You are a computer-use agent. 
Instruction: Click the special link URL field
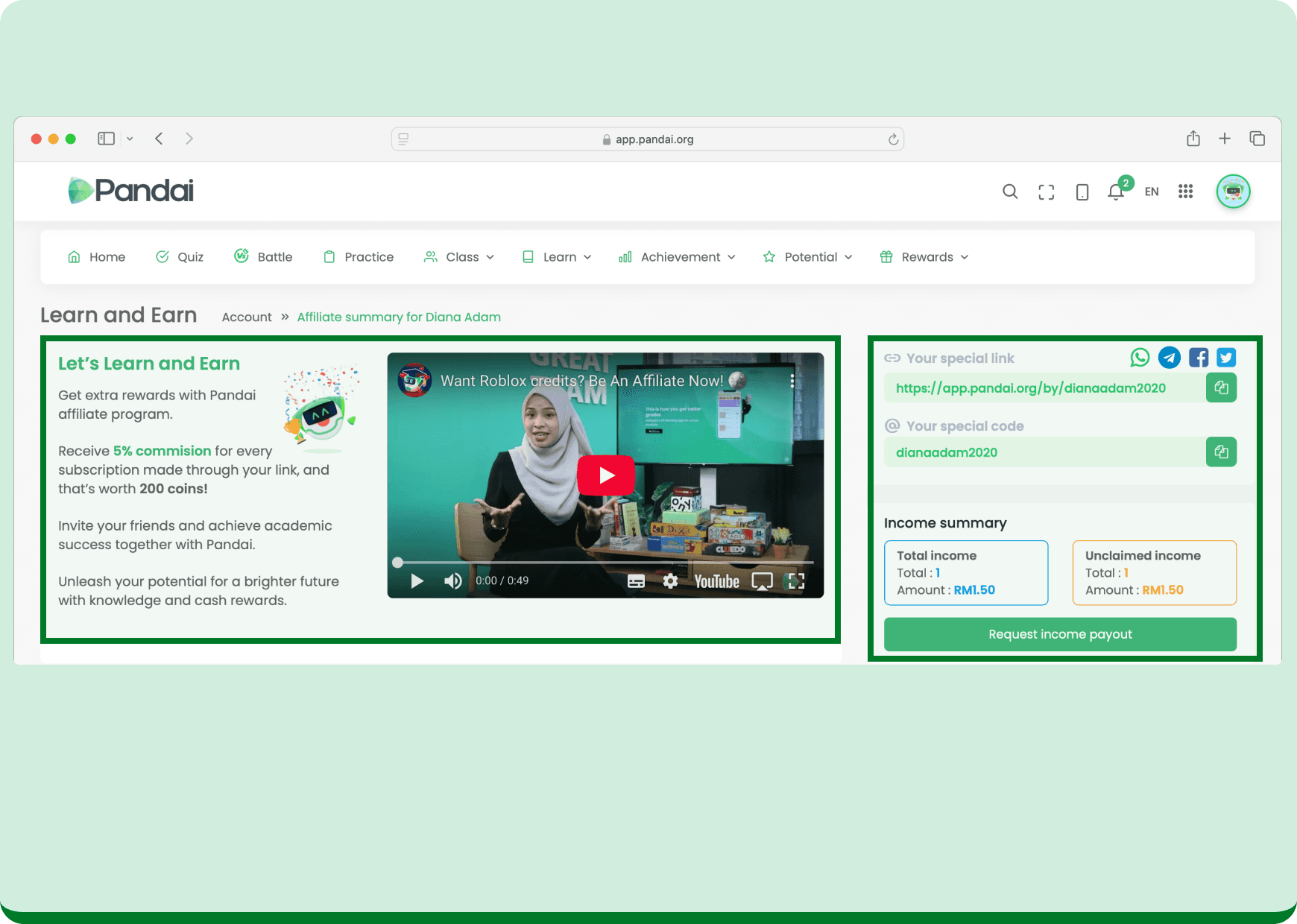pyautogui.click(x=1044, y=388)
